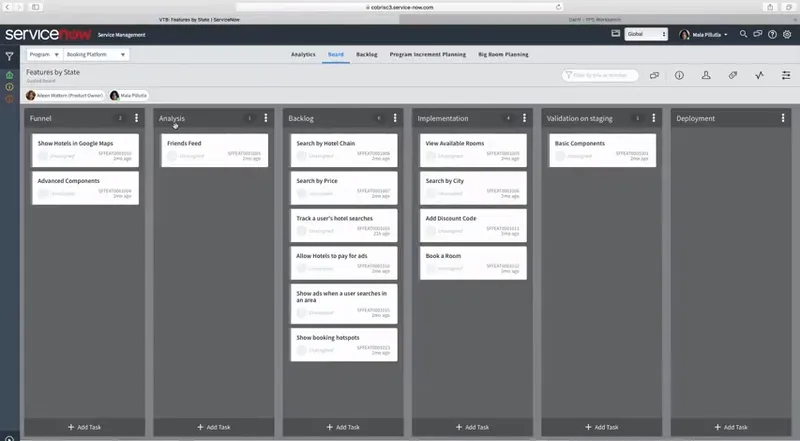Open the Add Discount Code card
Image resolution: width=800 pixels, height=441 pixels.
pyautogui.click(x=473, y=225)
